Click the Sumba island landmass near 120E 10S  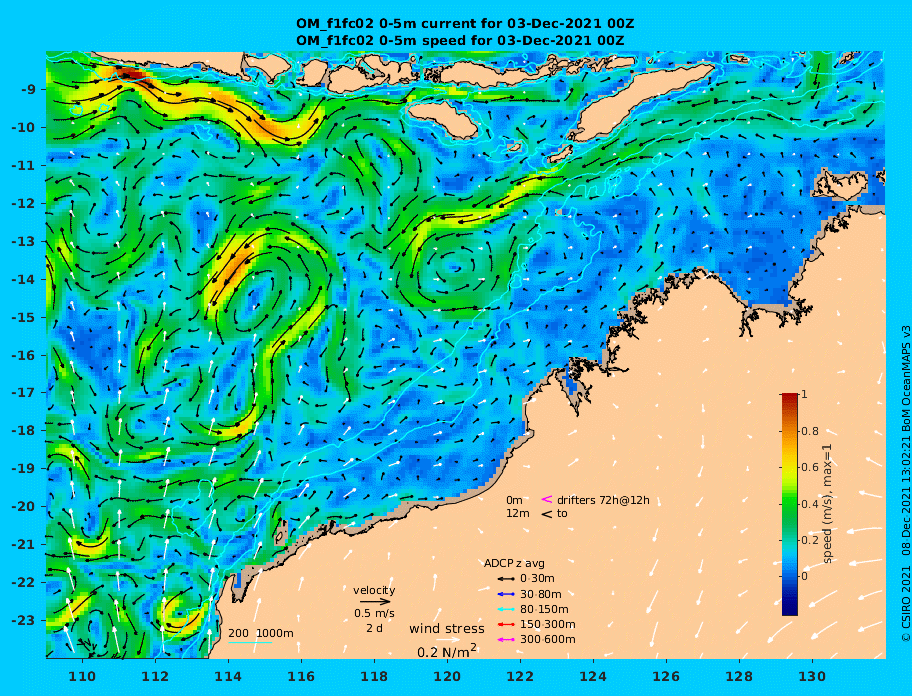click(x=442, y=120)
